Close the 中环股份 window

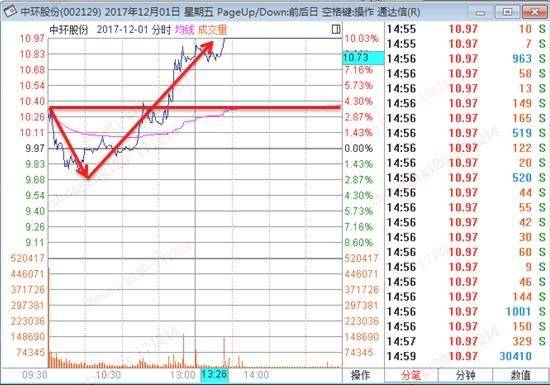(535, 12)
